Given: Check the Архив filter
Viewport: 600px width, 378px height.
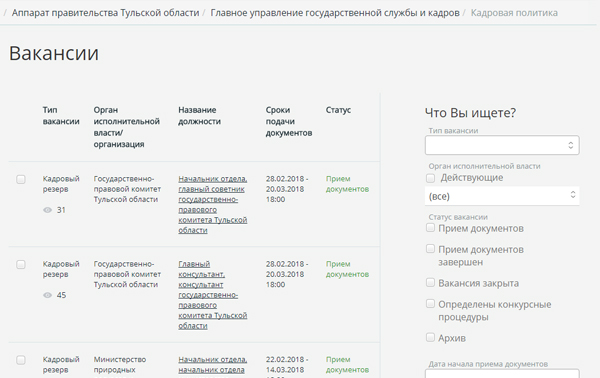Looking at the screenshot, I should click(x=430, y=337).
